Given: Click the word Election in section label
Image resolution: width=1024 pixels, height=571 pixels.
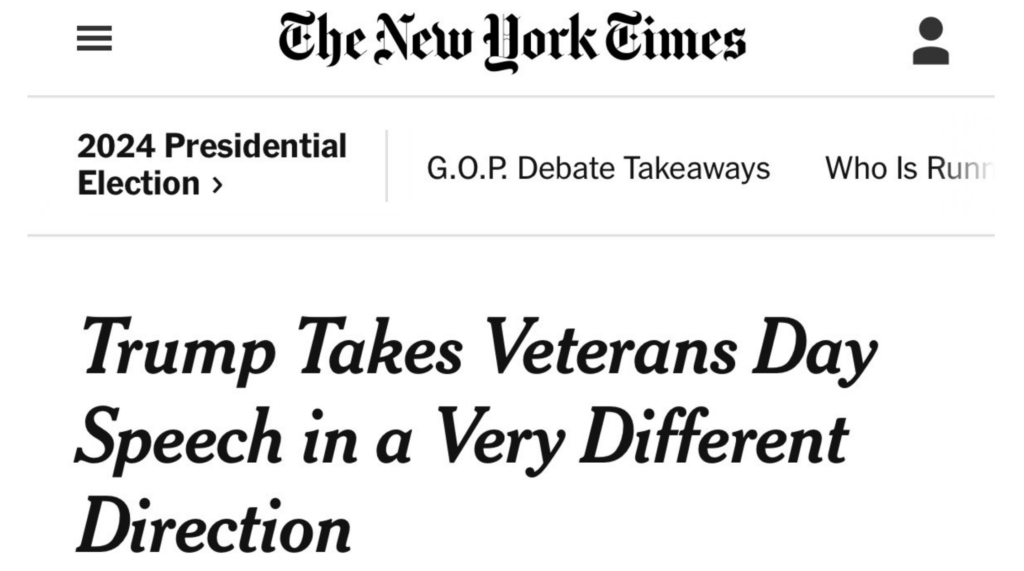Looking at the screenshot, I should point(138,184).
